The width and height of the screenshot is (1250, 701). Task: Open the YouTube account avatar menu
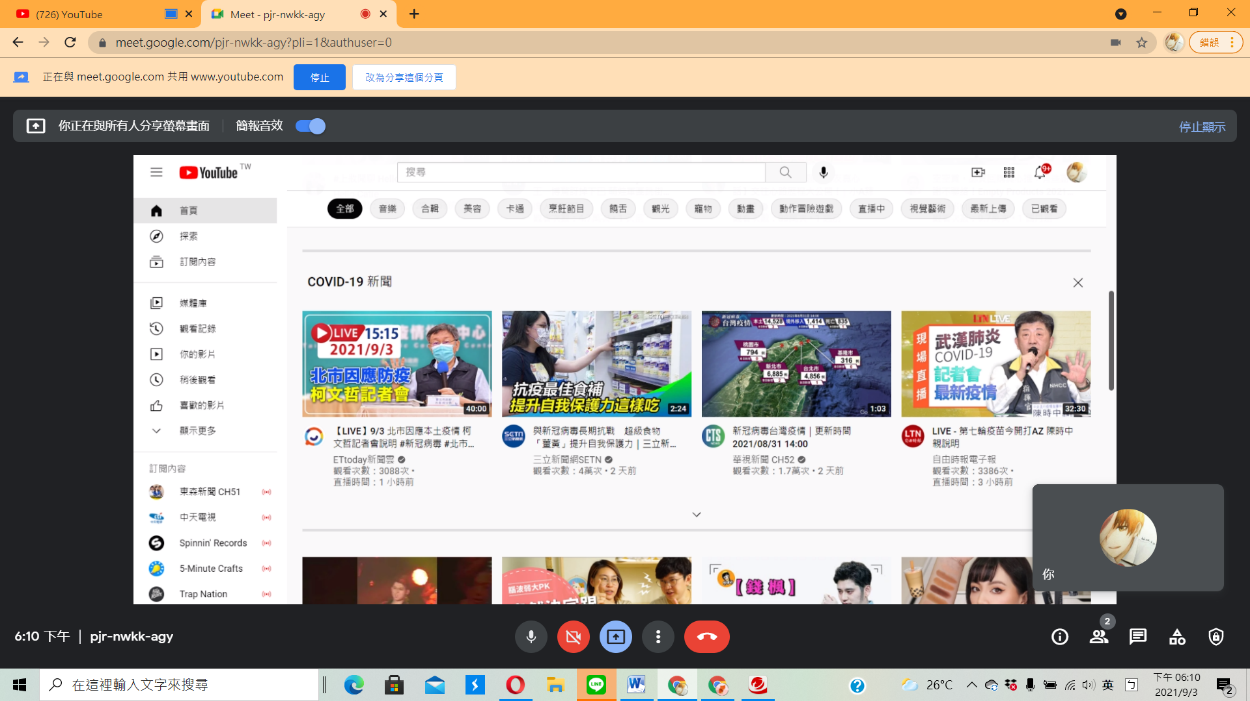pyautogui.click(x=1076, y=172)
